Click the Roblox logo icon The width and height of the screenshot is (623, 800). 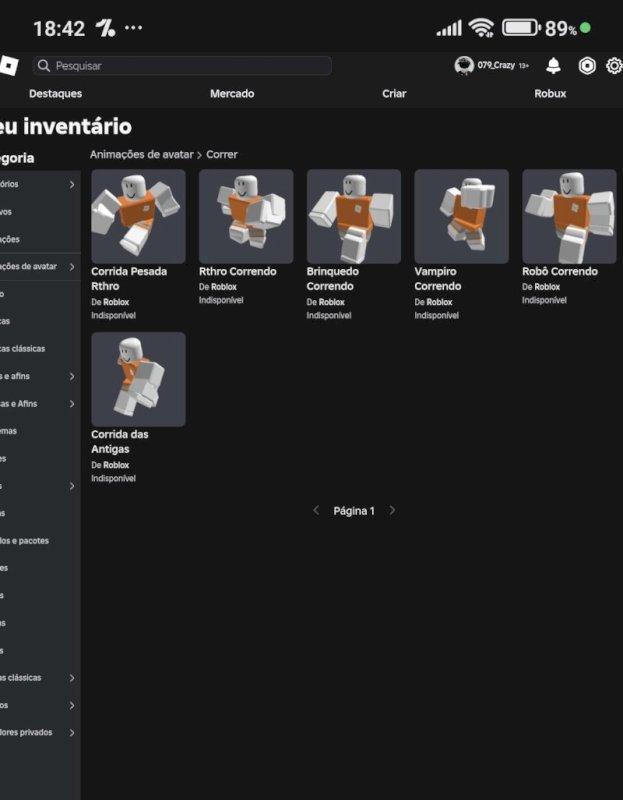click(x=8, y=65)
